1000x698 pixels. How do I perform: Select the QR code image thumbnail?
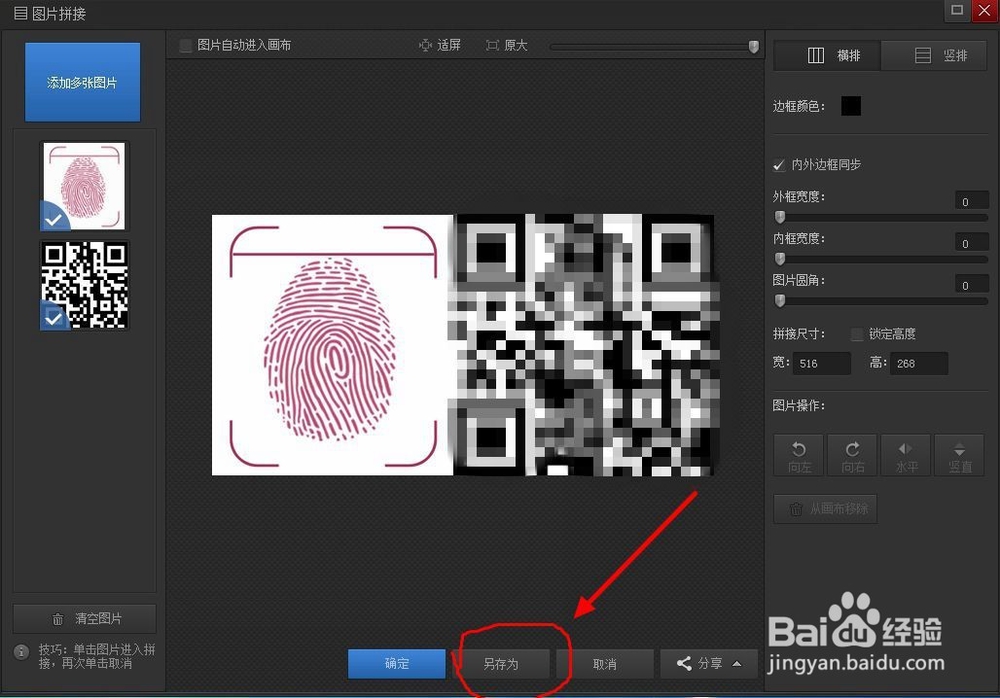[x=84, y=285]
